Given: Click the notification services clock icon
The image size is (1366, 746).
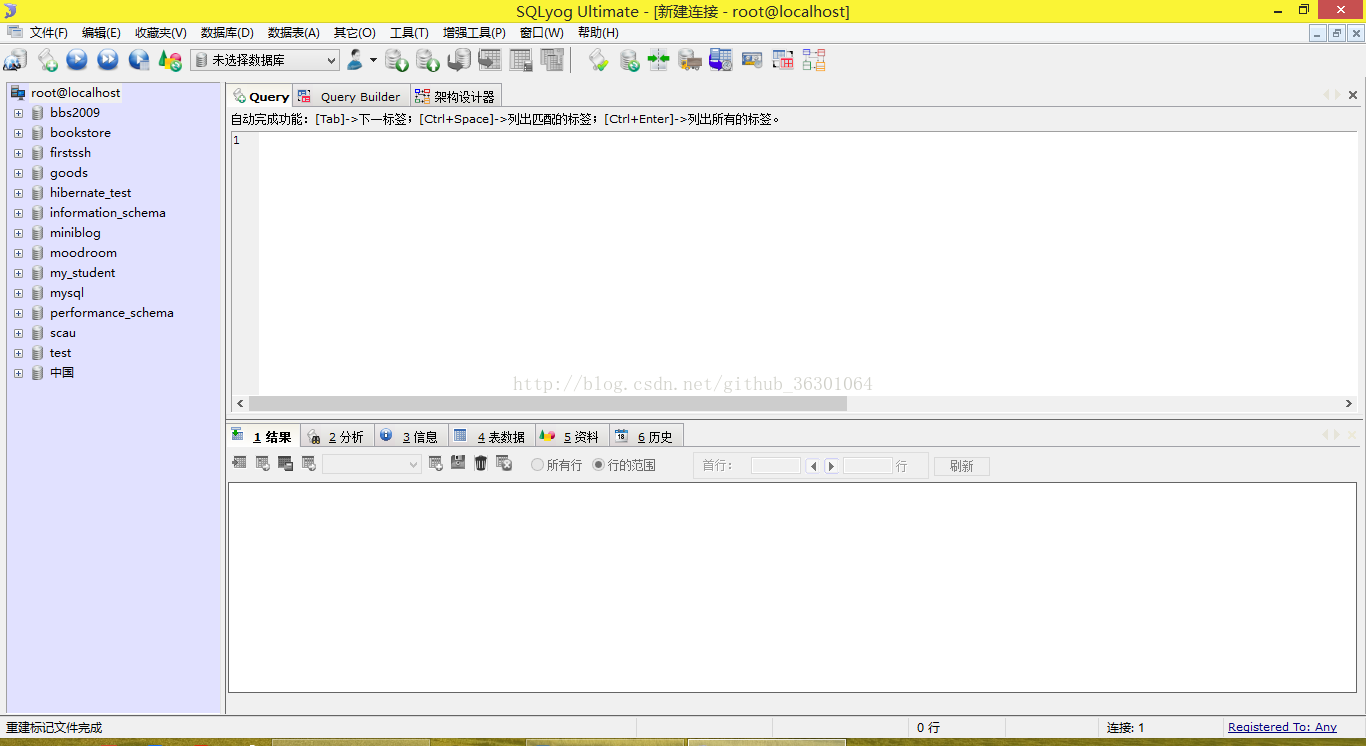Looking at the screenshot, I should pos(721,60).
